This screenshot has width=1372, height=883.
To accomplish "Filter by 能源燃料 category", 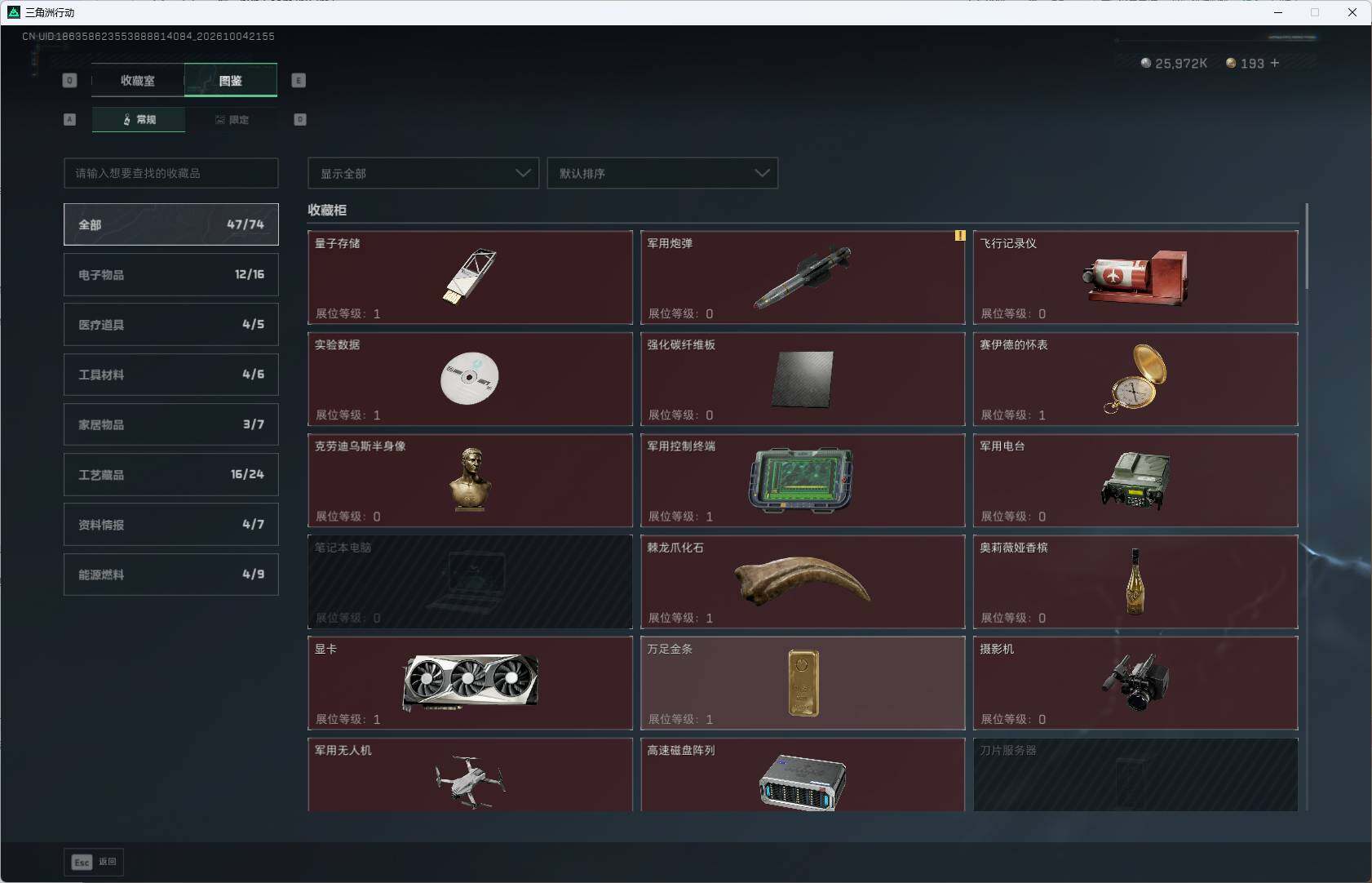I will 171,575.
